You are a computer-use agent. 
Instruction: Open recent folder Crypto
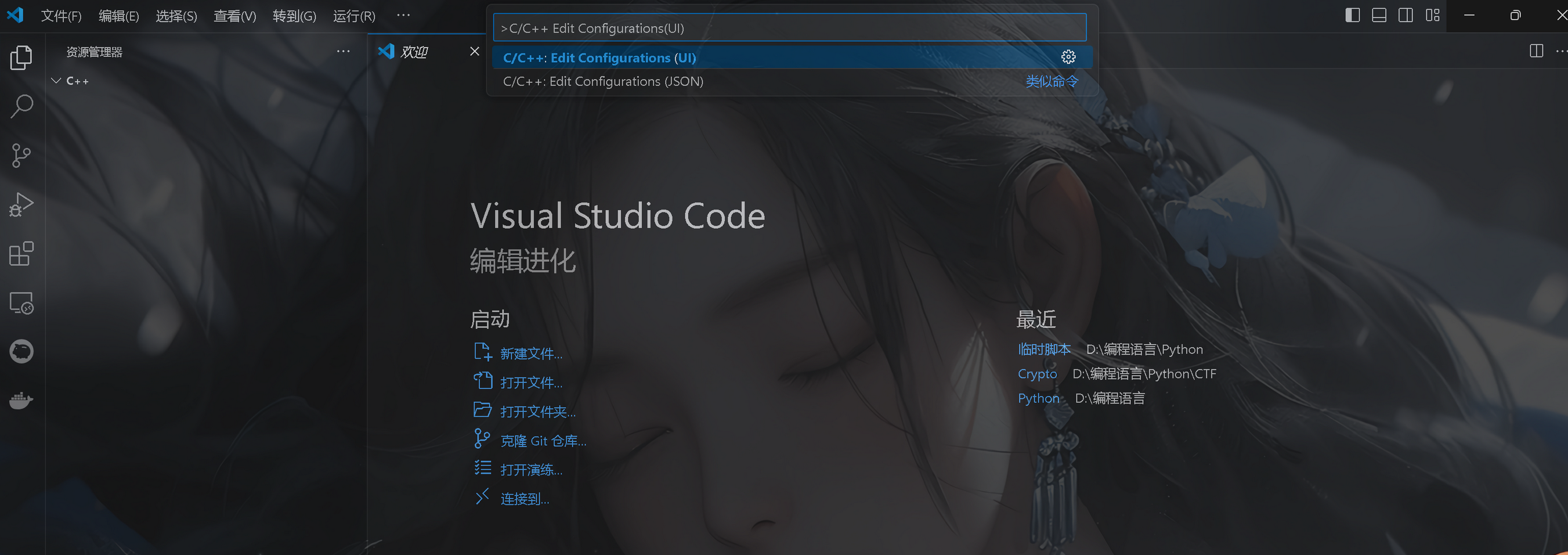tap(1037, 373)
